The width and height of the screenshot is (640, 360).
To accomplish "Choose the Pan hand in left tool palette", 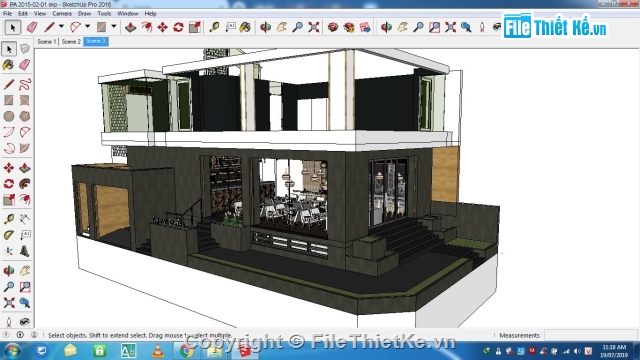I will click(24, 271).
